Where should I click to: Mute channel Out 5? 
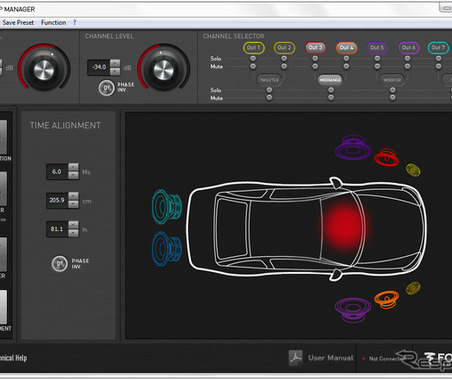point(377,66)
